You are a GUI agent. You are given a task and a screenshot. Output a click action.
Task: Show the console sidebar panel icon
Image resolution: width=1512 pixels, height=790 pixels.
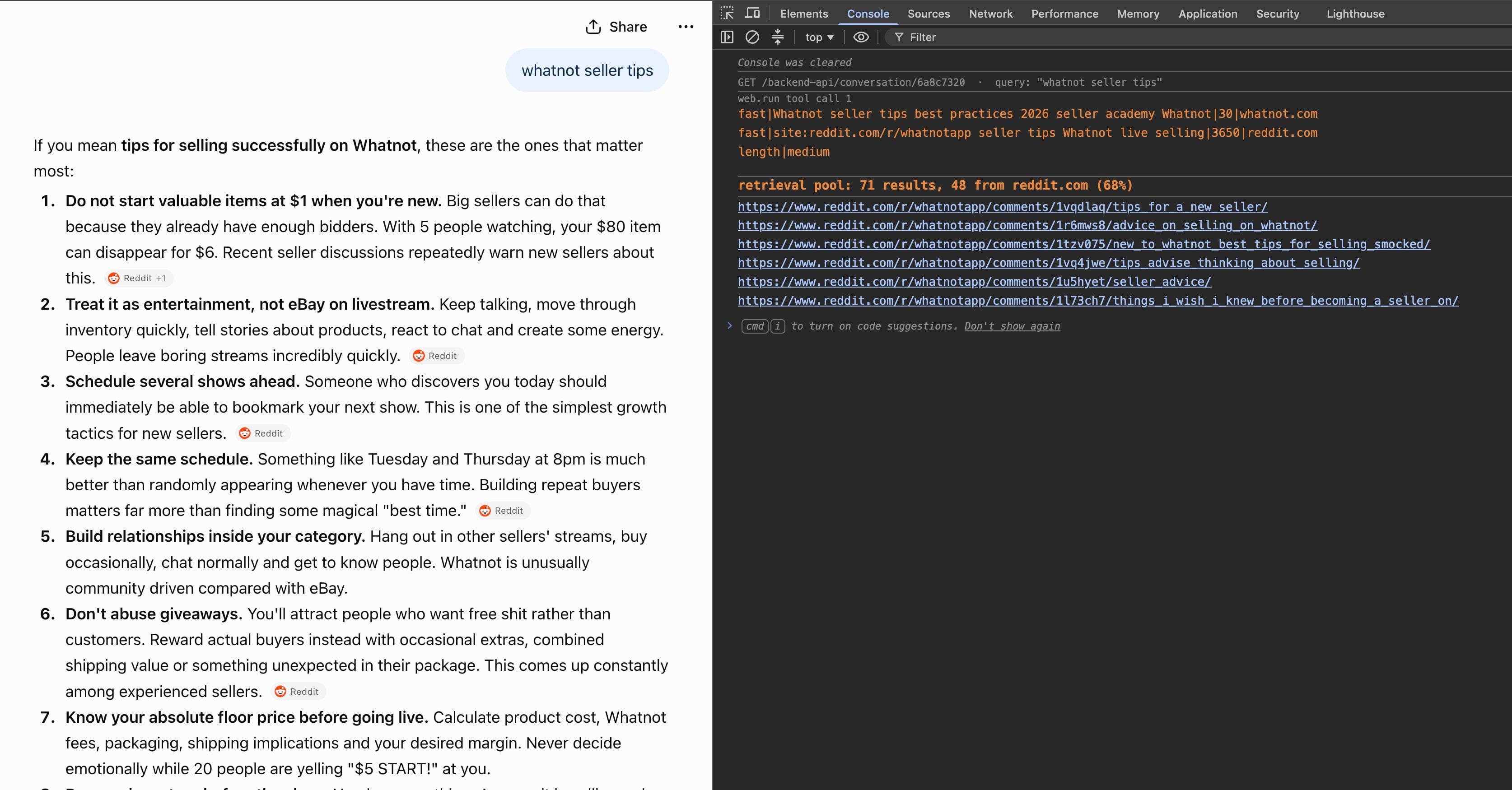[727, 37]
